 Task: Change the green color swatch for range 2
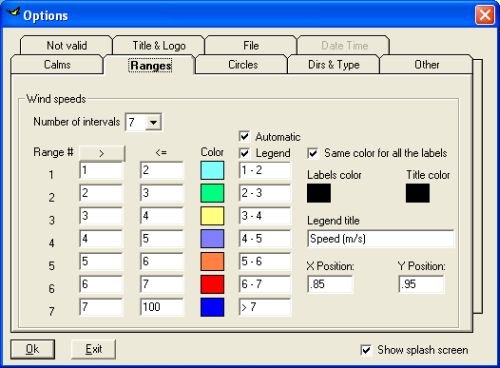point(212,193)
